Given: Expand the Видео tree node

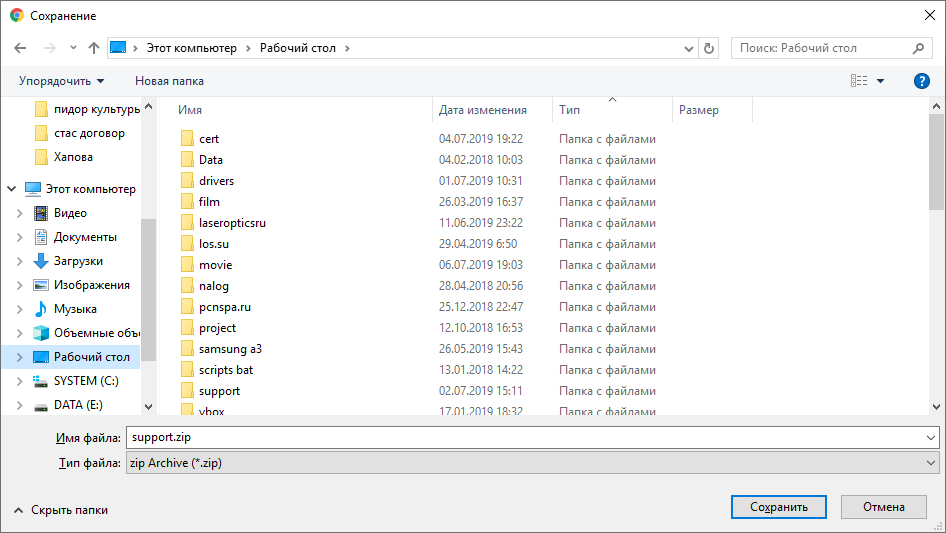Looking at the screenshot, I should [19, 213].
